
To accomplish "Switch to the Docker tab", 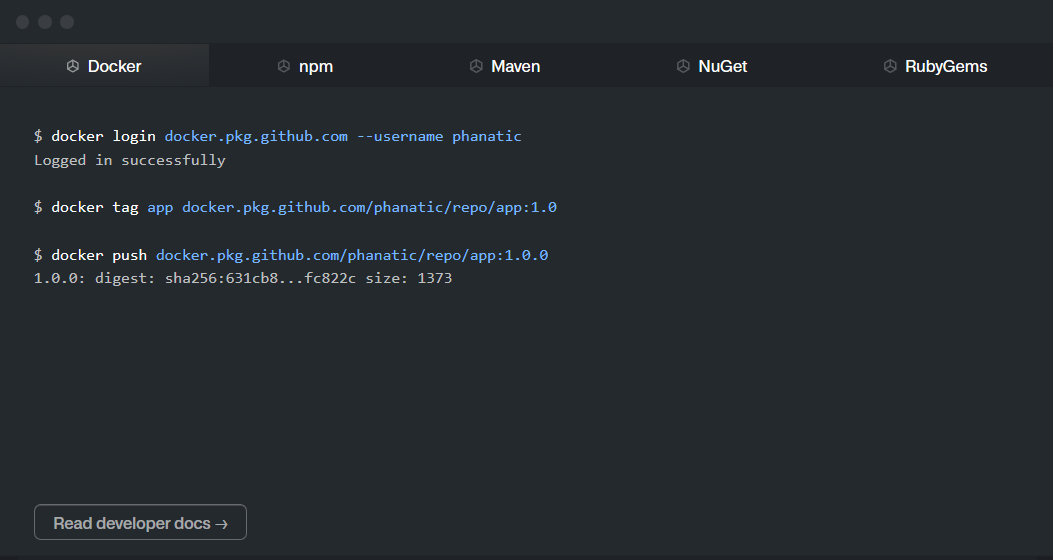I will tap(104, 66).
